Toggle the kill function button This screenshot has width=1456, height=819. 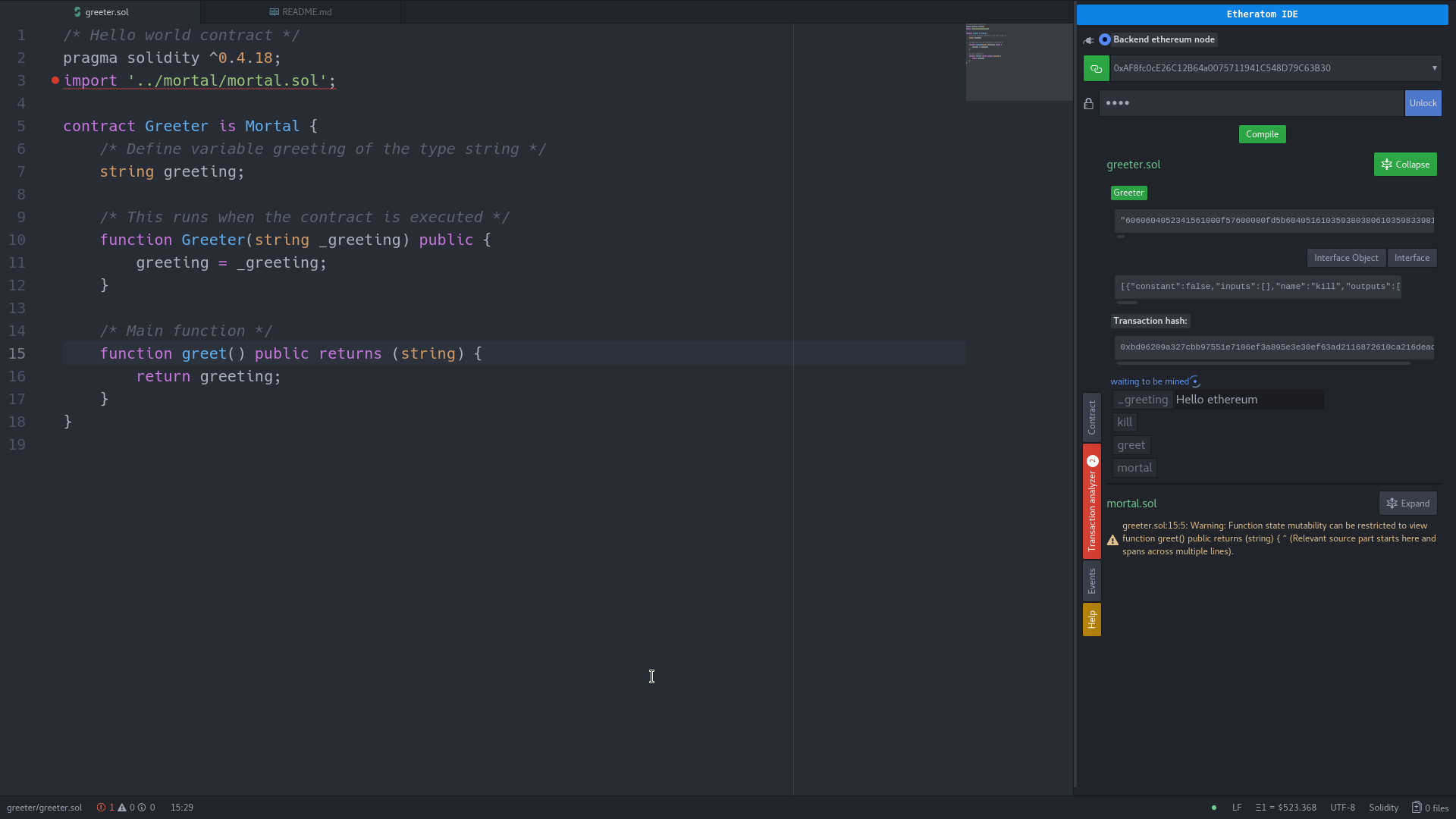click(1125, 422)
